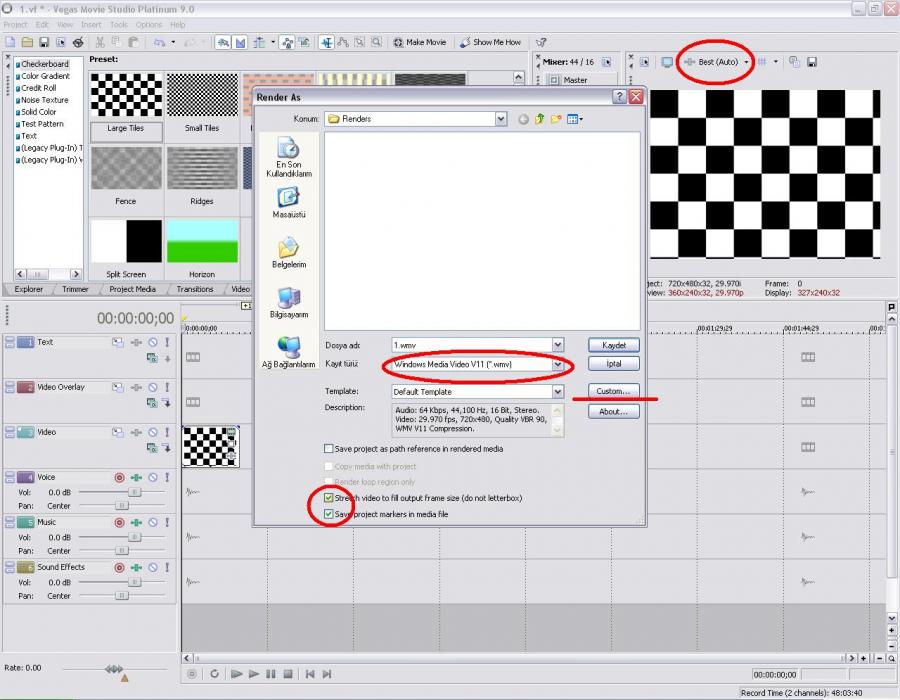Click the New project icon in toolbar
The height and width of the screenshot is (700, 900).
pyautogui.click(x=10, y=42)
